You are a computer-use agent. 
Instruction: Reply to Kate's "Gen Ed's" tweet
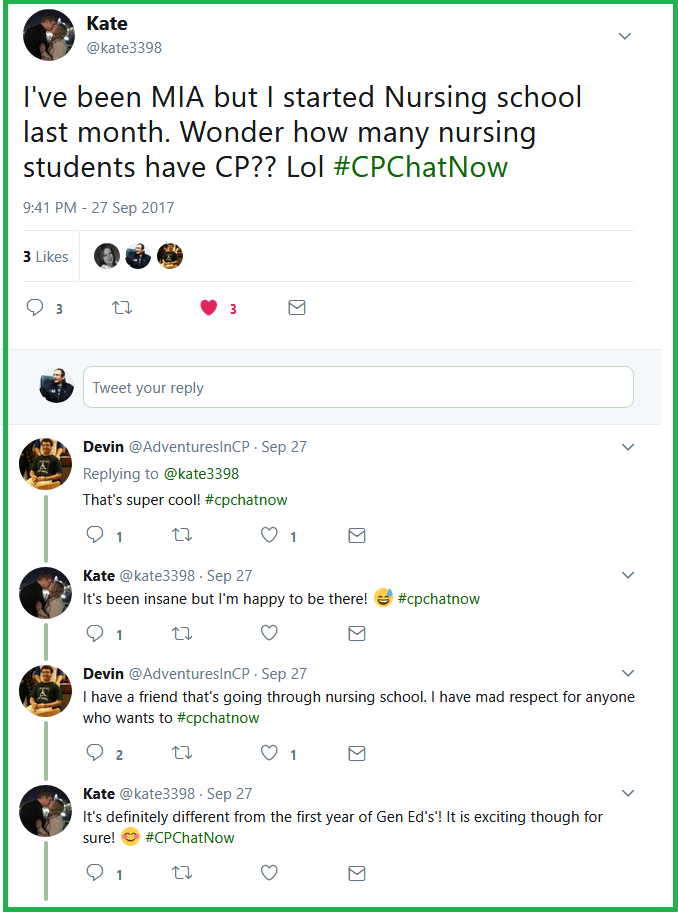click(x=96, y=873)
